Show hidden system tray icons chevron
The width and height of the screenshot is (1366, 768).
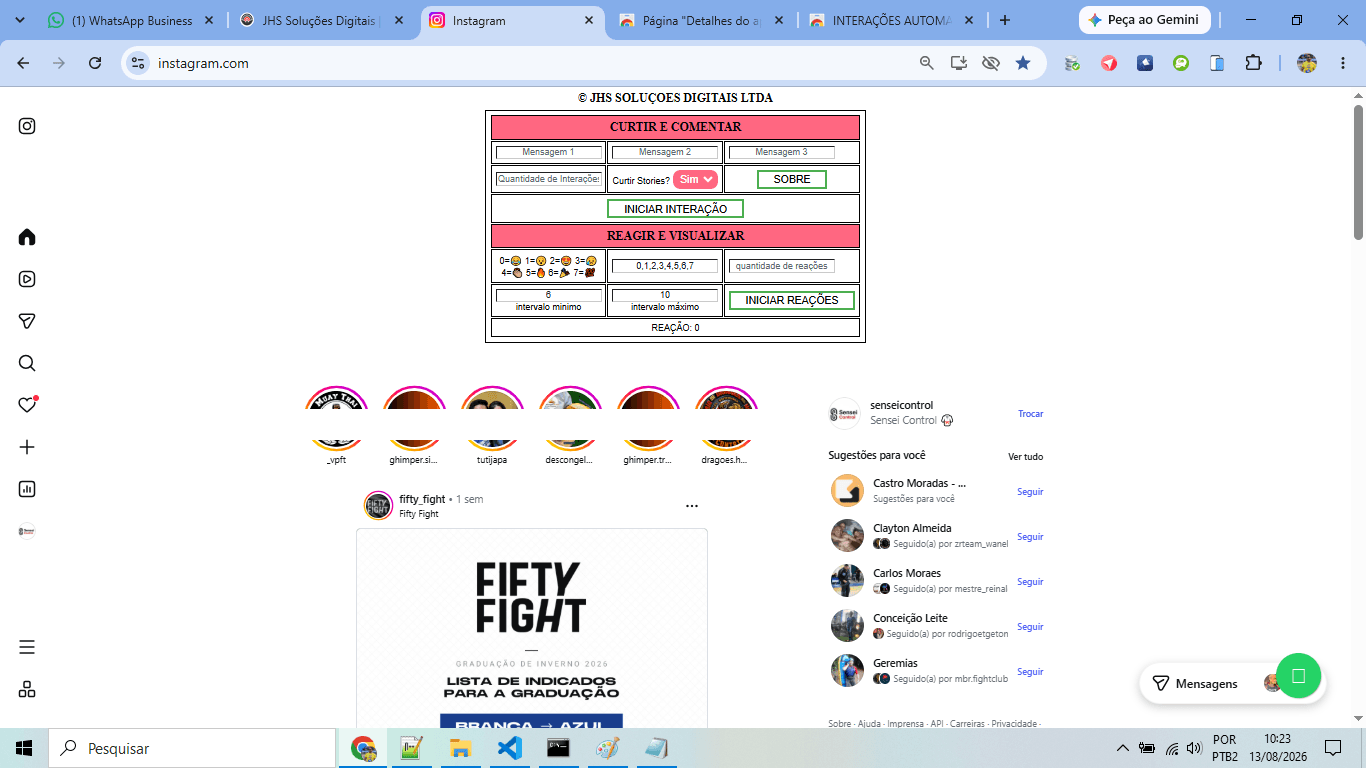(x=1122, y=748)
